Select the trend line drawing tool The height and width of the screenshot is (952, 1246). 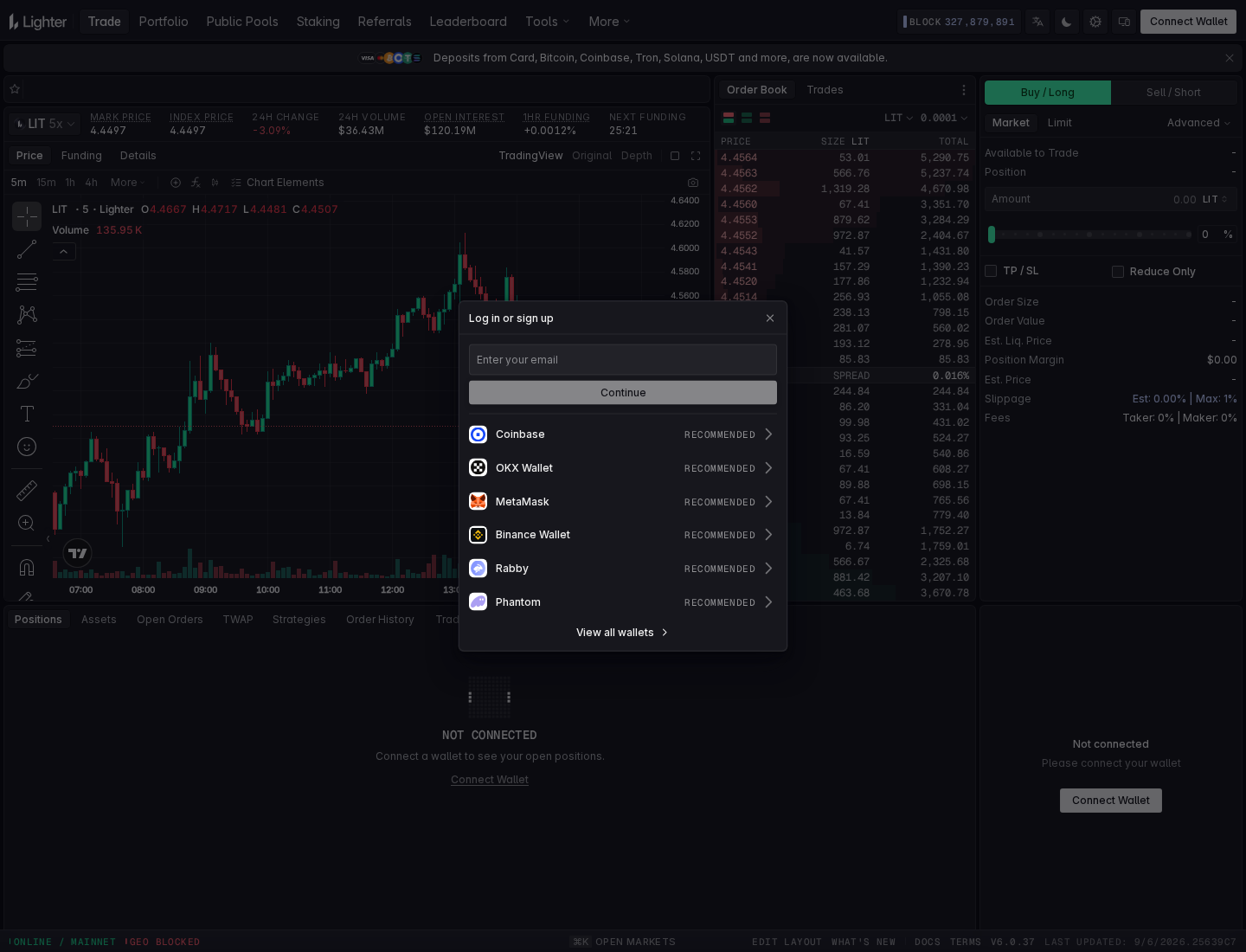27,249
